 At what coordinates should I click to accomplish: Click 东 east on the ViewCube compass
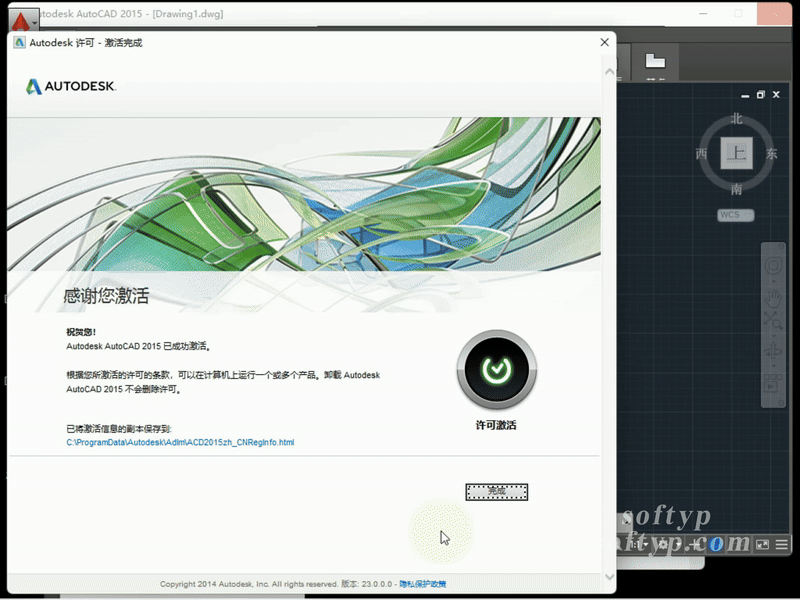(771, 153)
